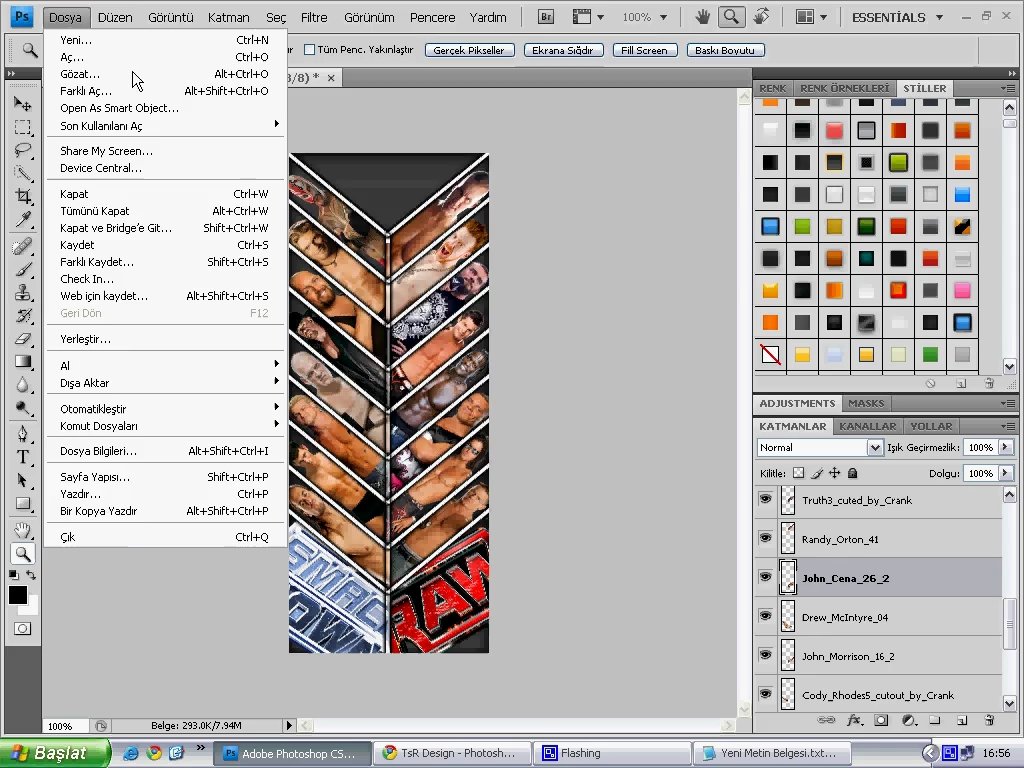
Task: Click the Baskı Boyutu button
Action: pyautogui.click(x=725, y=50)
